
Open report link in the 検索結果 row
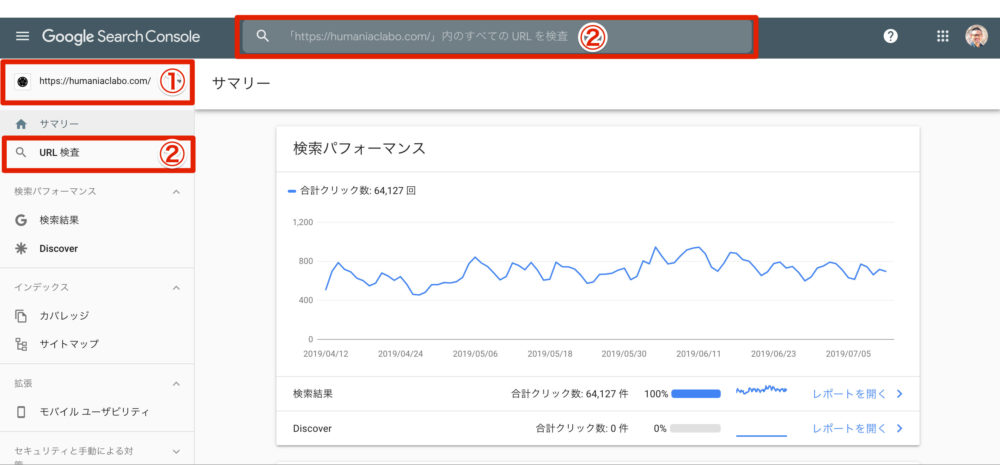849,394
